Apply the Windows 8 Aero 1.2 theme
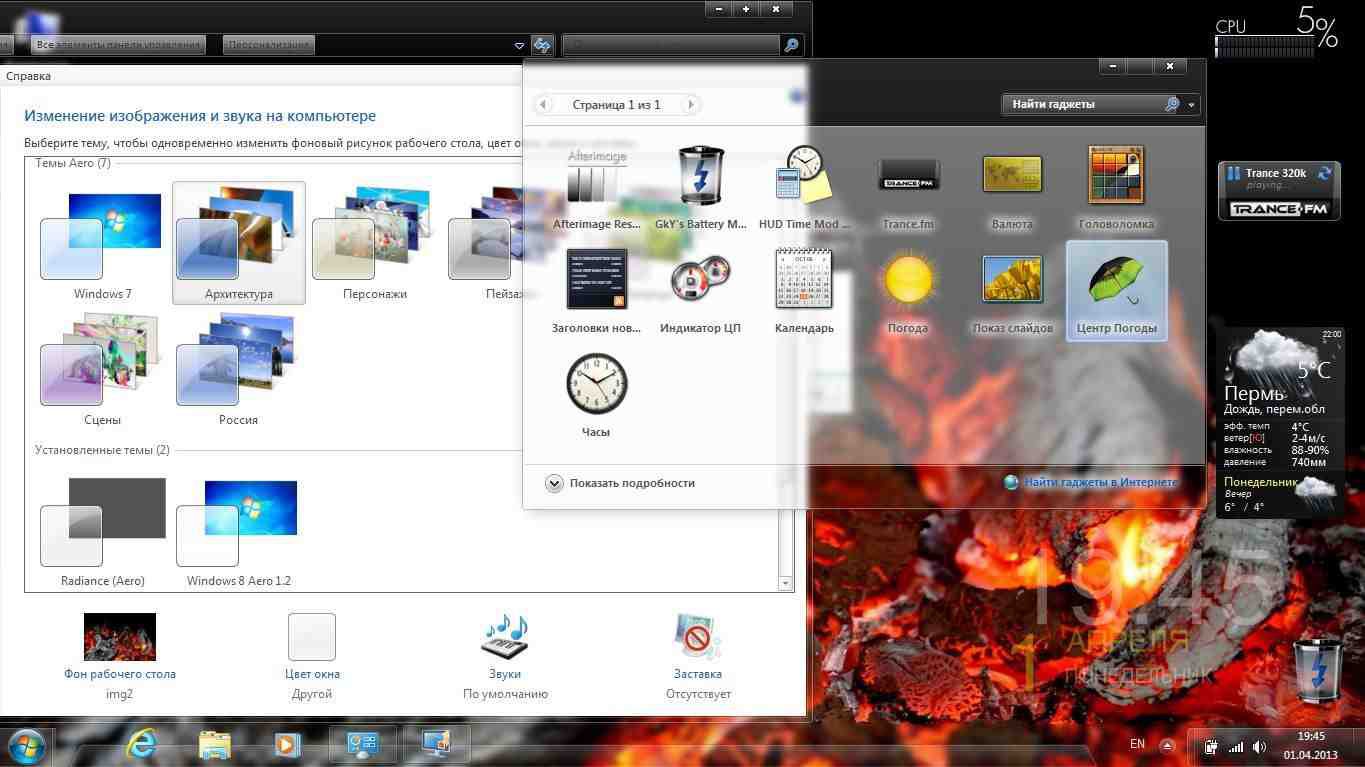The image size is (1365, 767). pos(239,532)
